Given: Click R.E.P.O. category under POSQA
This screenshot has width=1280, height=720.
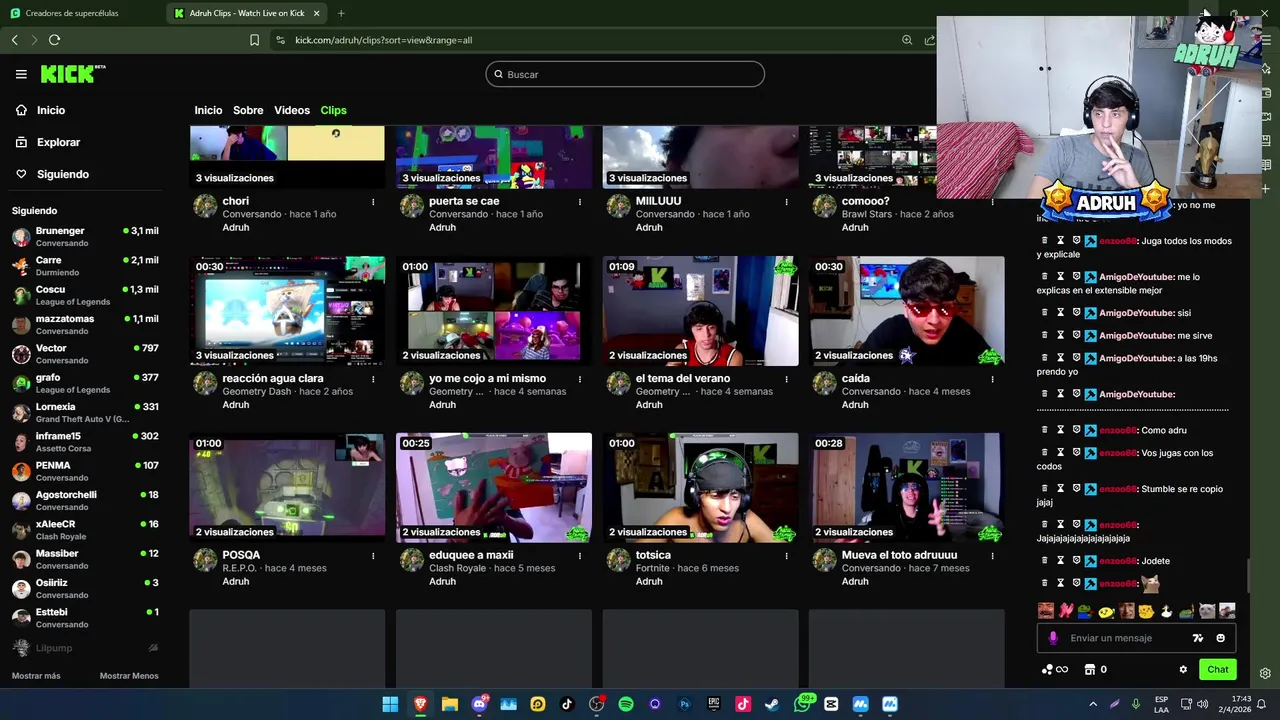Looking at the screenshot, I should coord(239,568).
